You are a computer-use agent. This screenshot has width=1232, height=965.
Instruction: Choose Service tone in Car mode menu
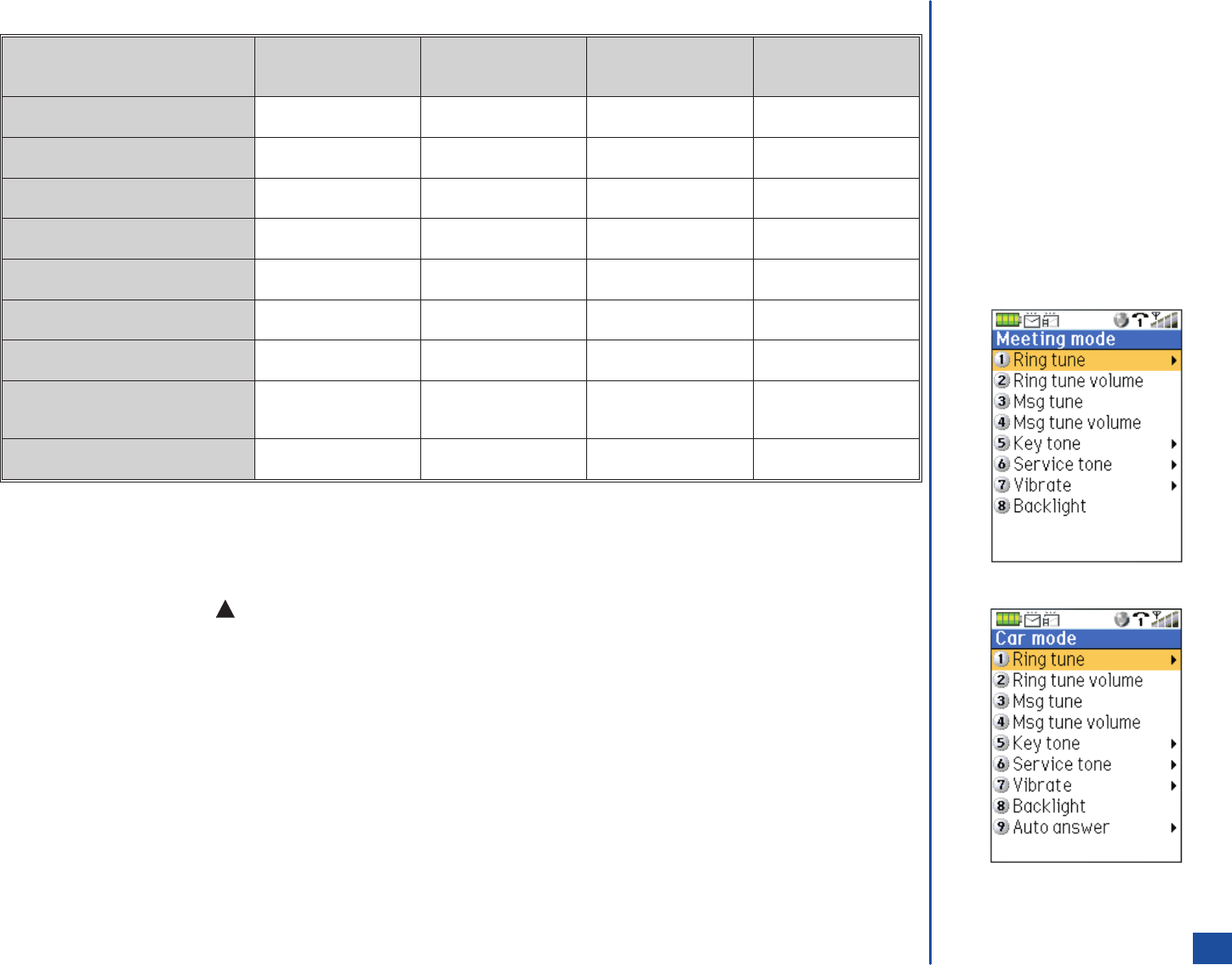(x=1087, y=765)
